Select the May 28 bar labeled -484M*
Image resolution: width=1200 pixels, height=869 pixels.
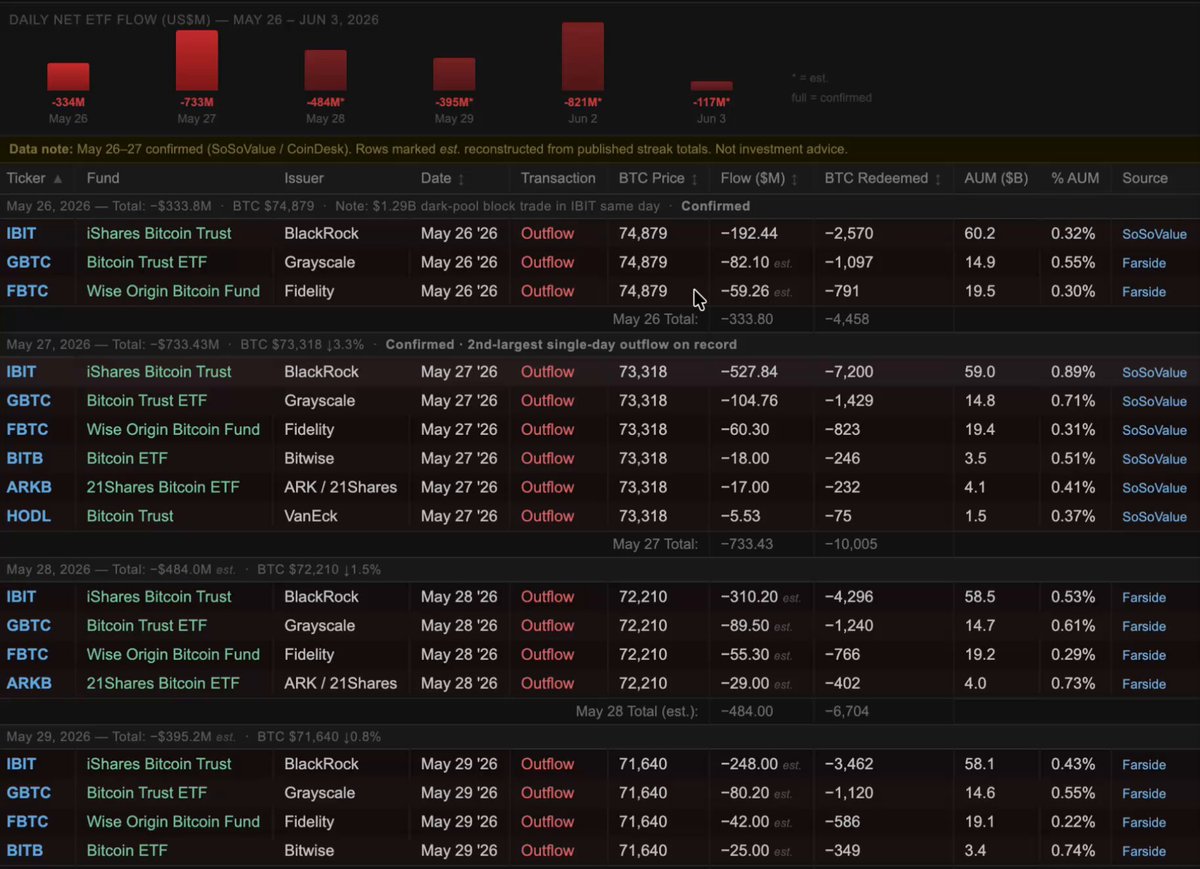[x=325, y=70]
